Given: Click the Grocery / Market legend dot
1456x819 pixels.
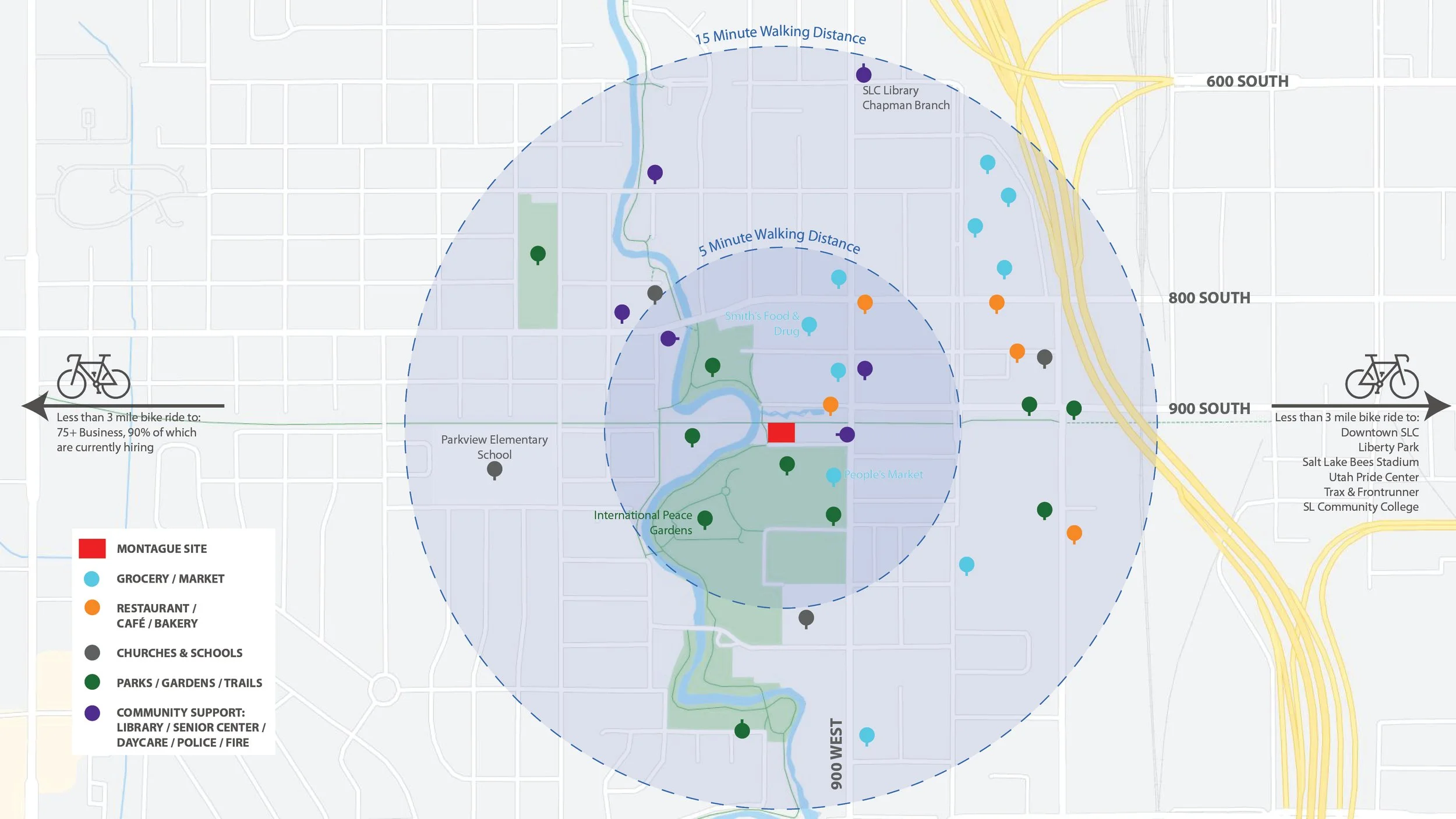Looking at the screenshot, I should 92,578.
